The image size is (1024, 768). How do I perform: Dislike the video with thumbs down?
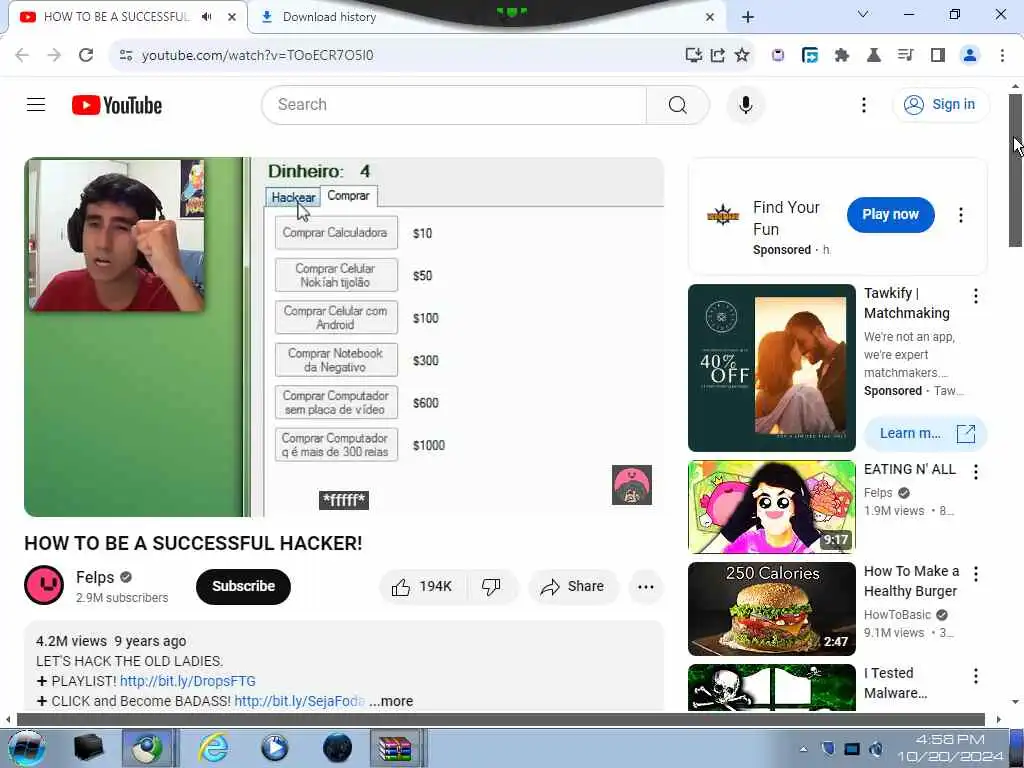pyautogui.click(x=491, y=586)
